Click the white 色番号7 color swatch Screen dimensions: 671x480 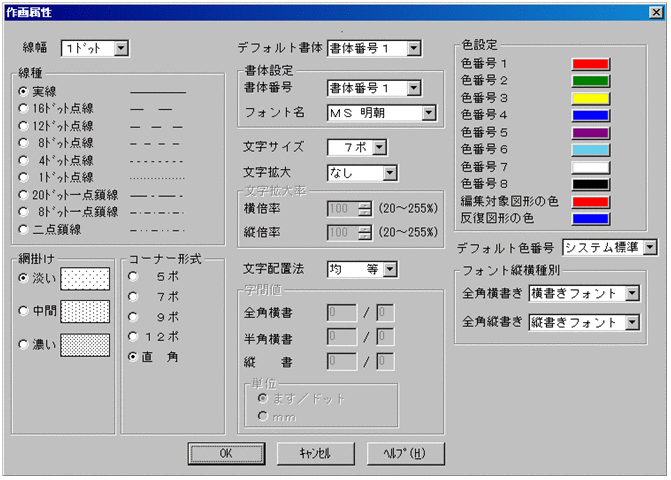click(x=591, y=167)
